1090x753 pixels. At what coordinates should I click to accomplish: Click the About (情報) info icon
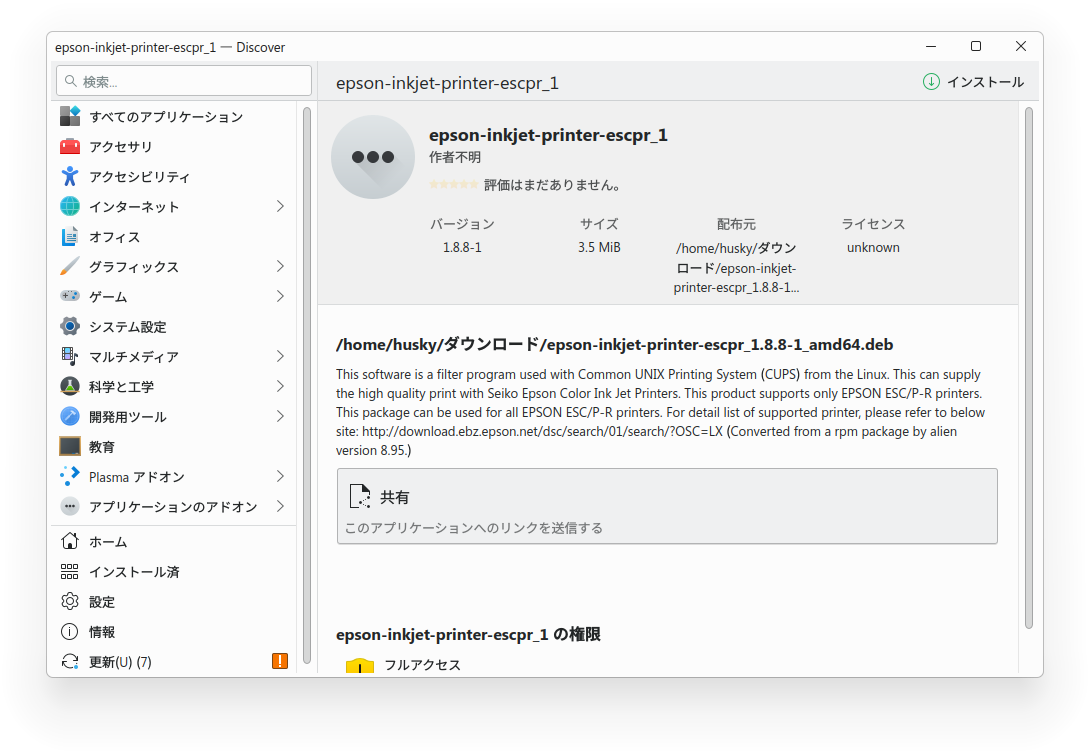[x=70, y=631]
